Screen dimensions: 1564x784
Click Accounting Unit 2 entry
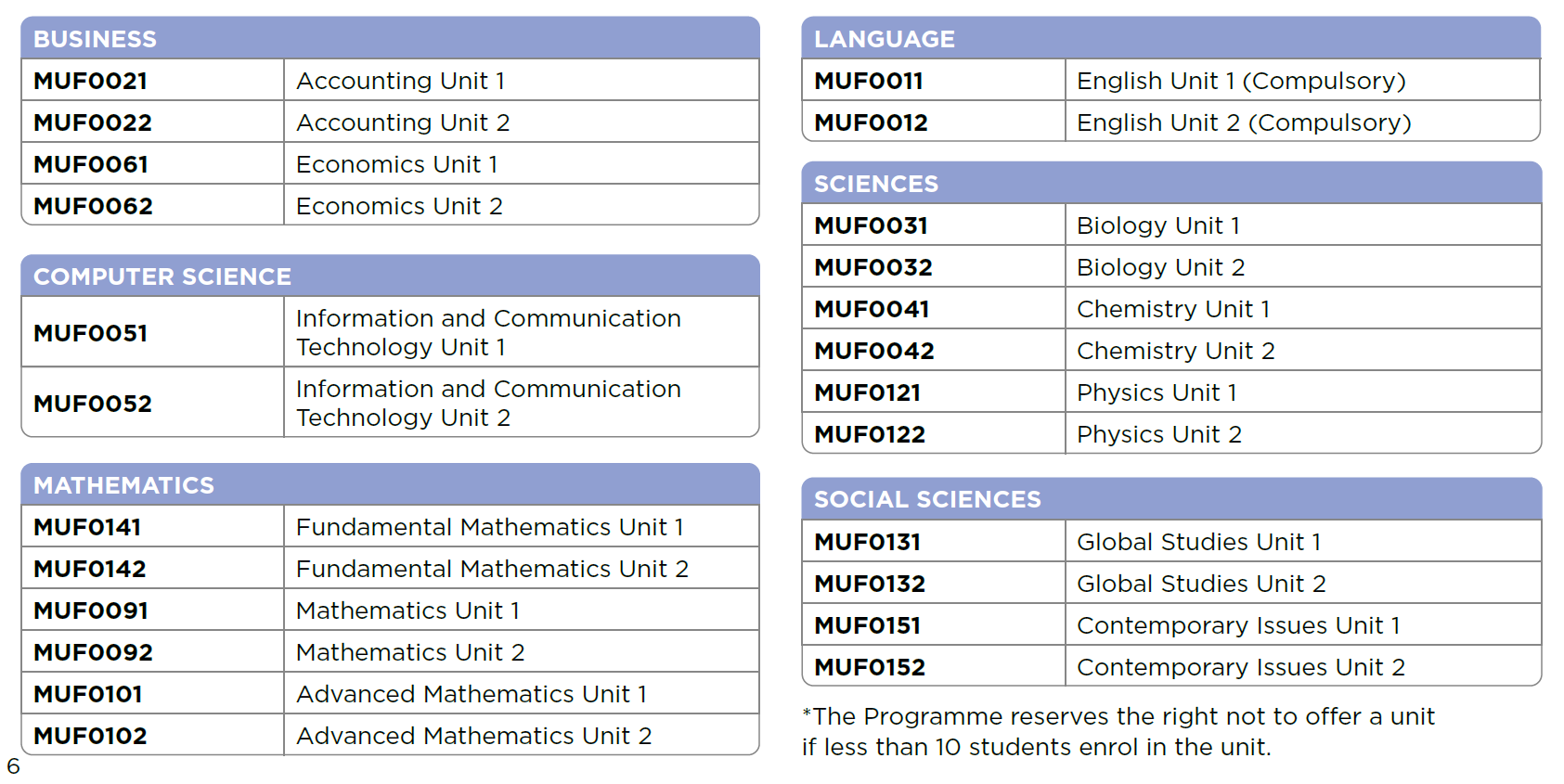(x=402, y=122)
